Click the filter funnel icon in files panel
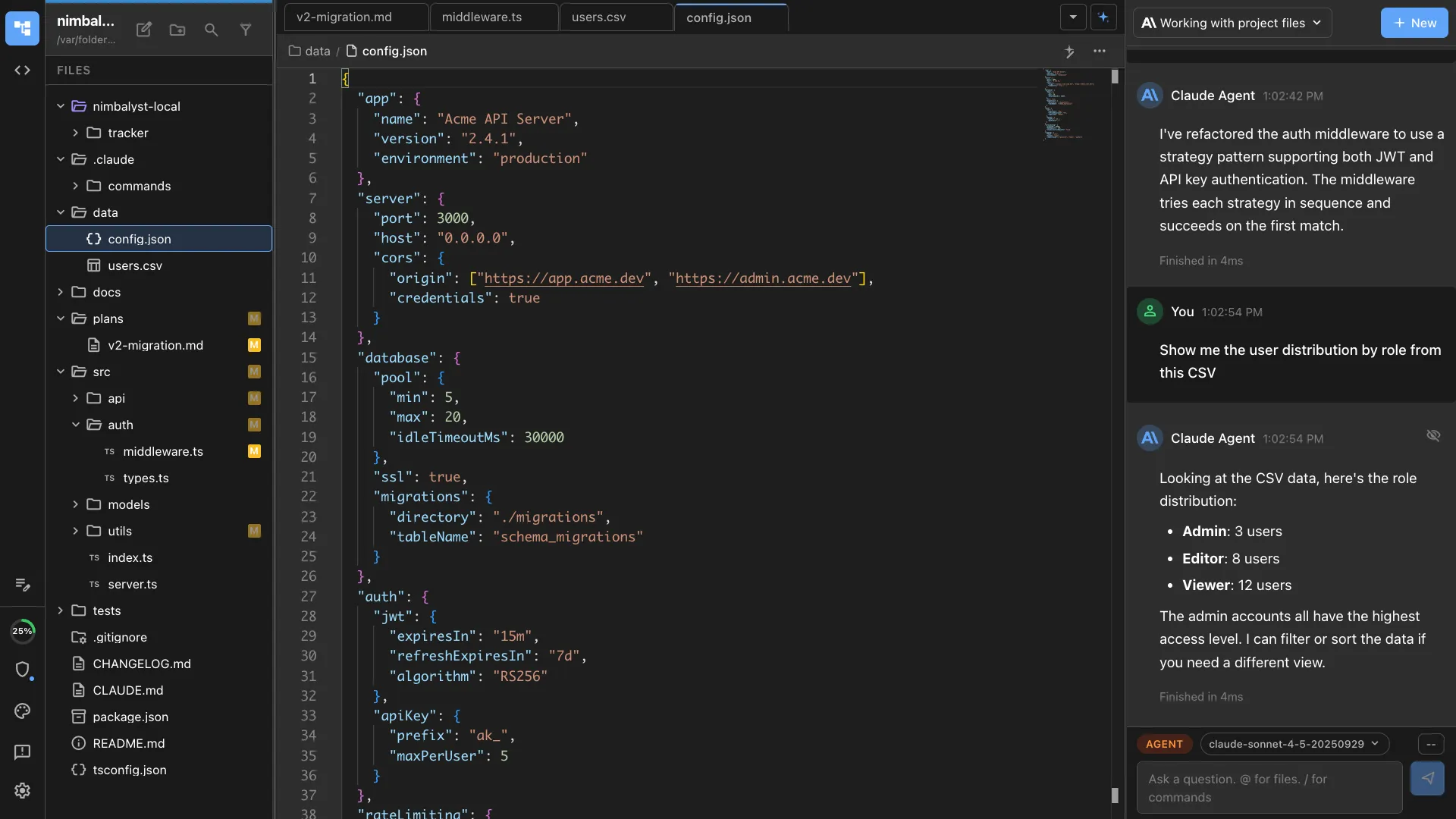 (246, 30)
